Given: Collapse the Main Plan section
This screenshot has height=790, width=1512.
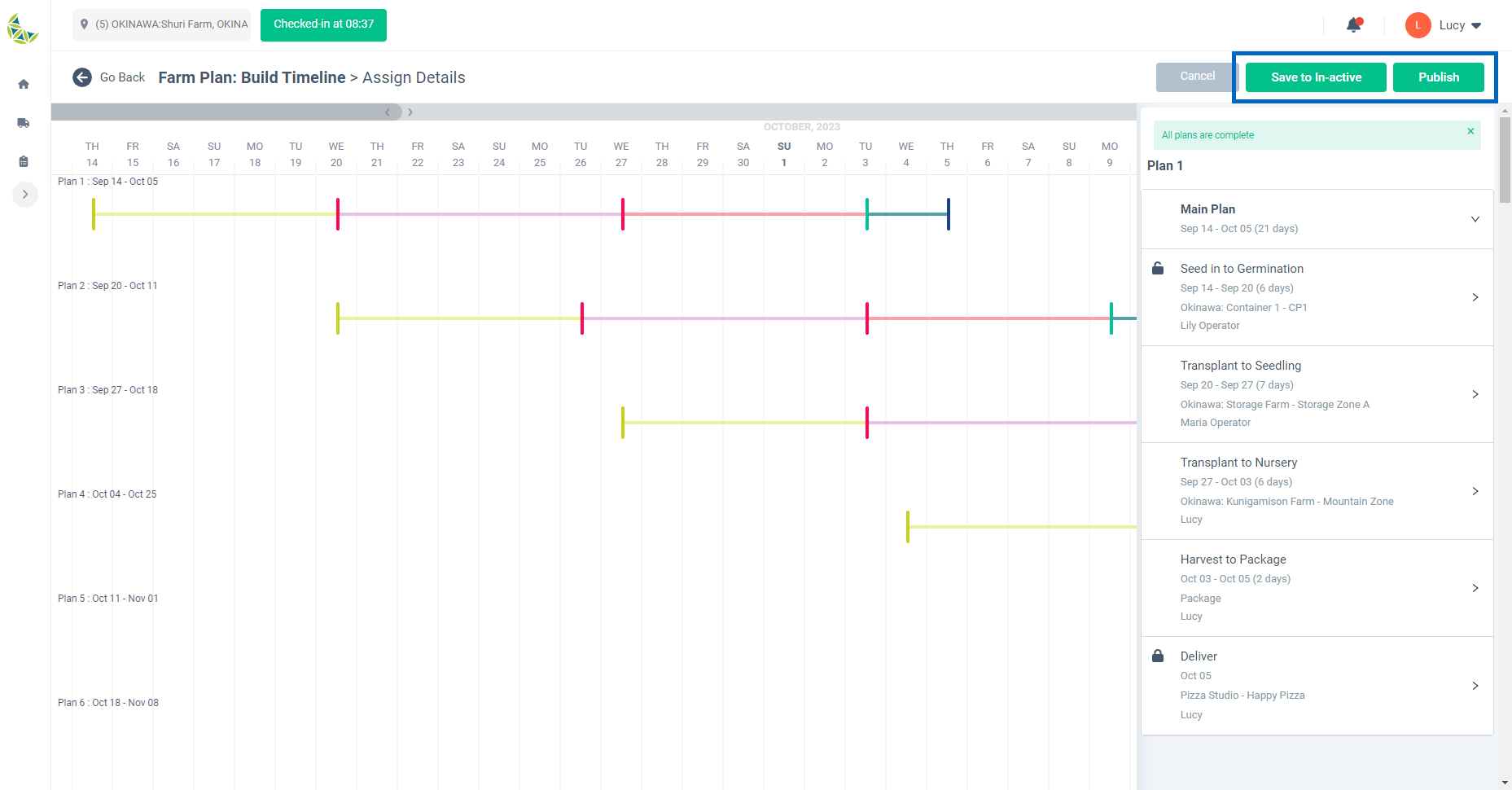Looking at the screenshot, I should coord(1475,219).
